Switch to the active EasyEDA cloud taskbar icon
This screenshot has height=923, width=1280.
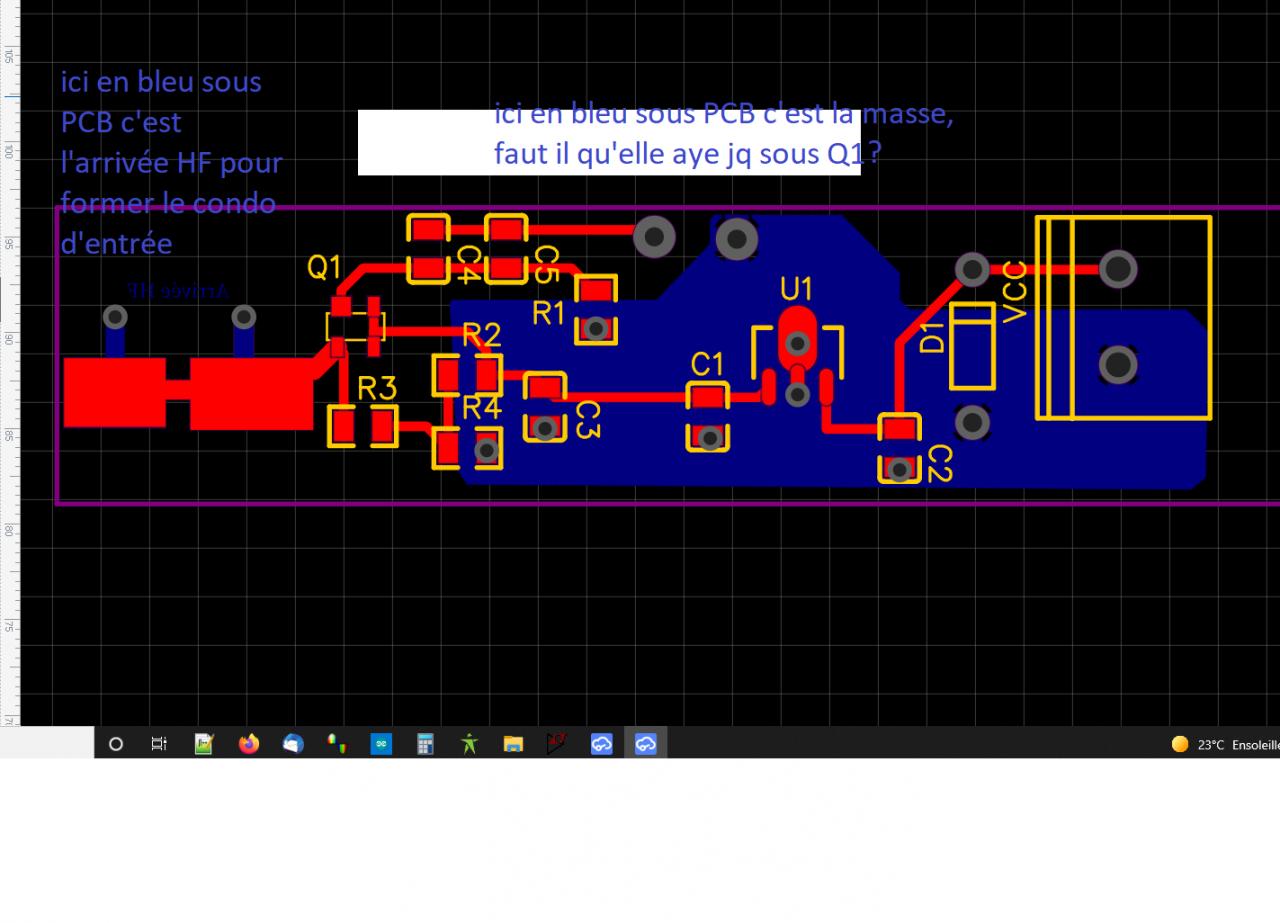646,743
